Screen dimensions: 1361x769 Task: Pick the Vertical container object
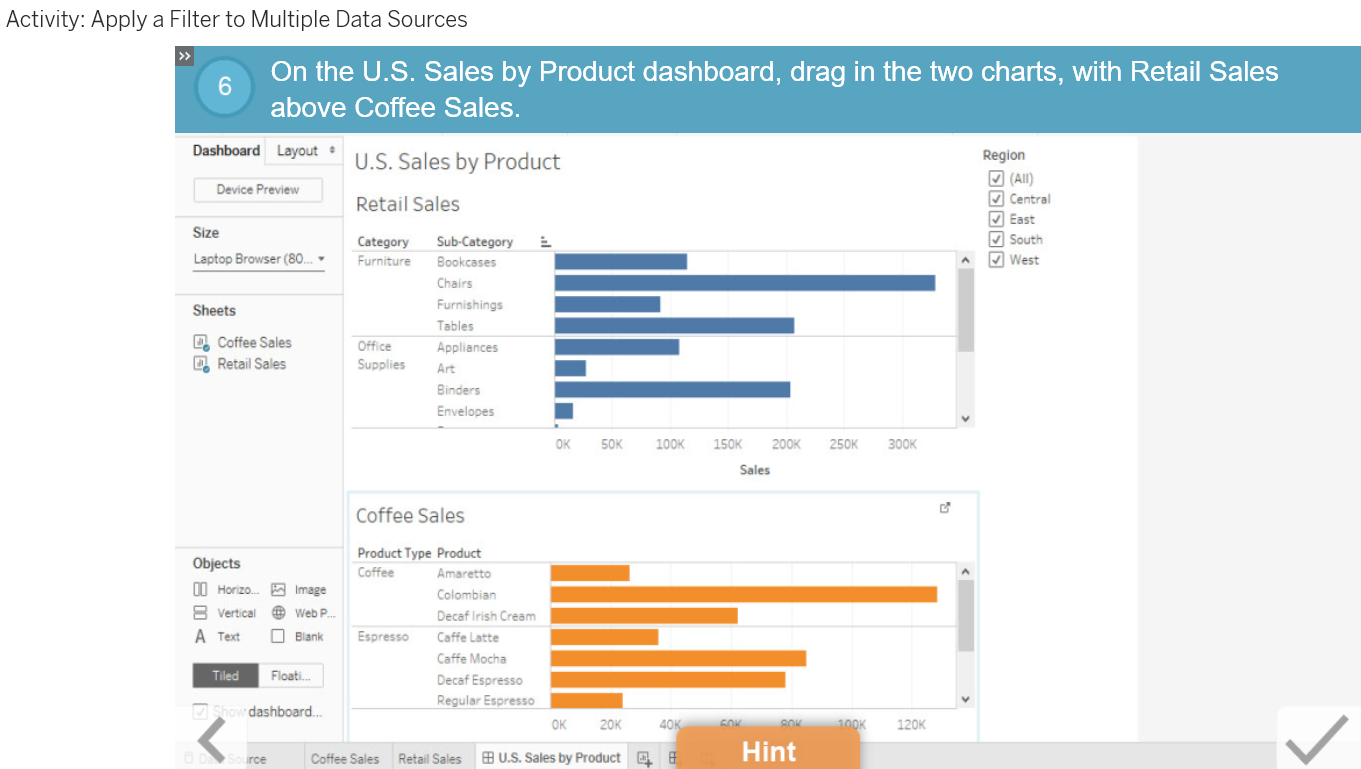(x=225, y=613)
